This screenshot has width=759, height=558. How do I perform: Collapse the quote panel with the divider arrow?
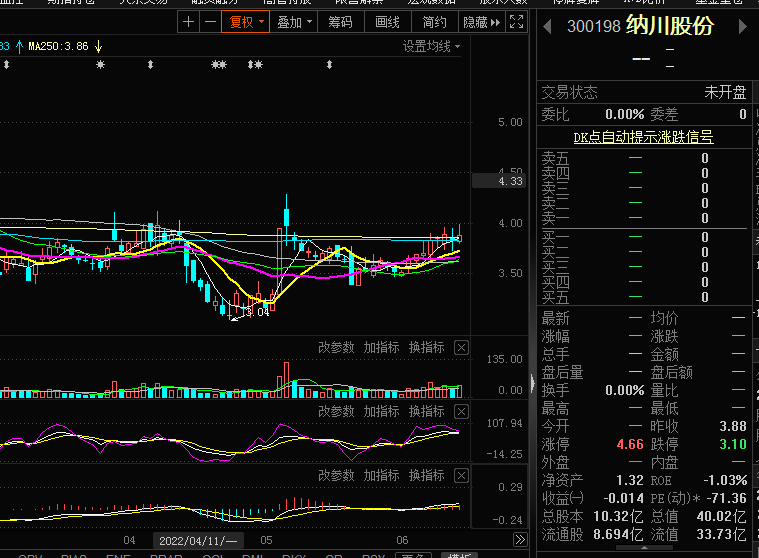click(532, 383)
